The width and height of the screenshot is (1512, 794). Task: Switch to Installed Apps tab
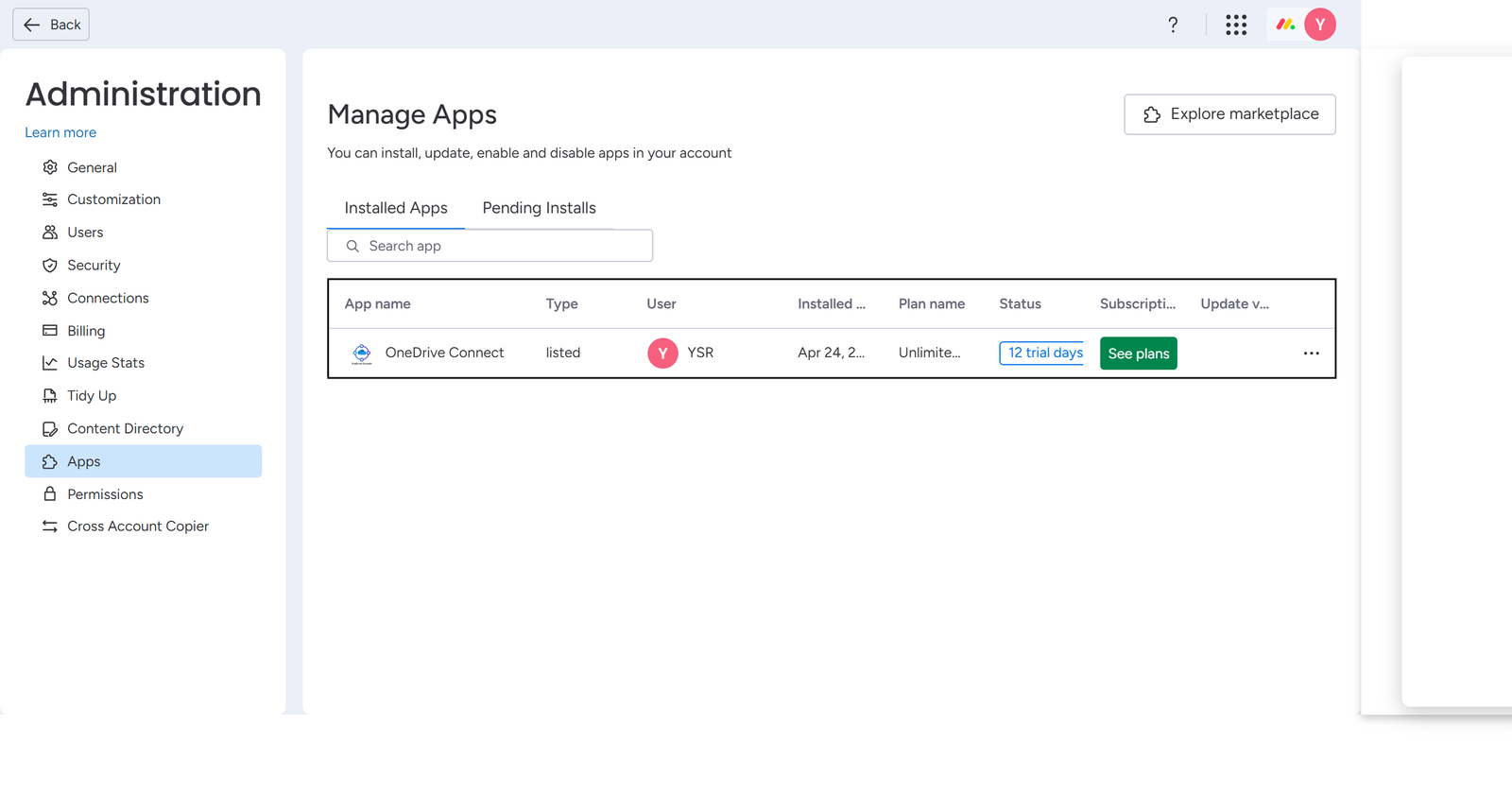[396, 208]
